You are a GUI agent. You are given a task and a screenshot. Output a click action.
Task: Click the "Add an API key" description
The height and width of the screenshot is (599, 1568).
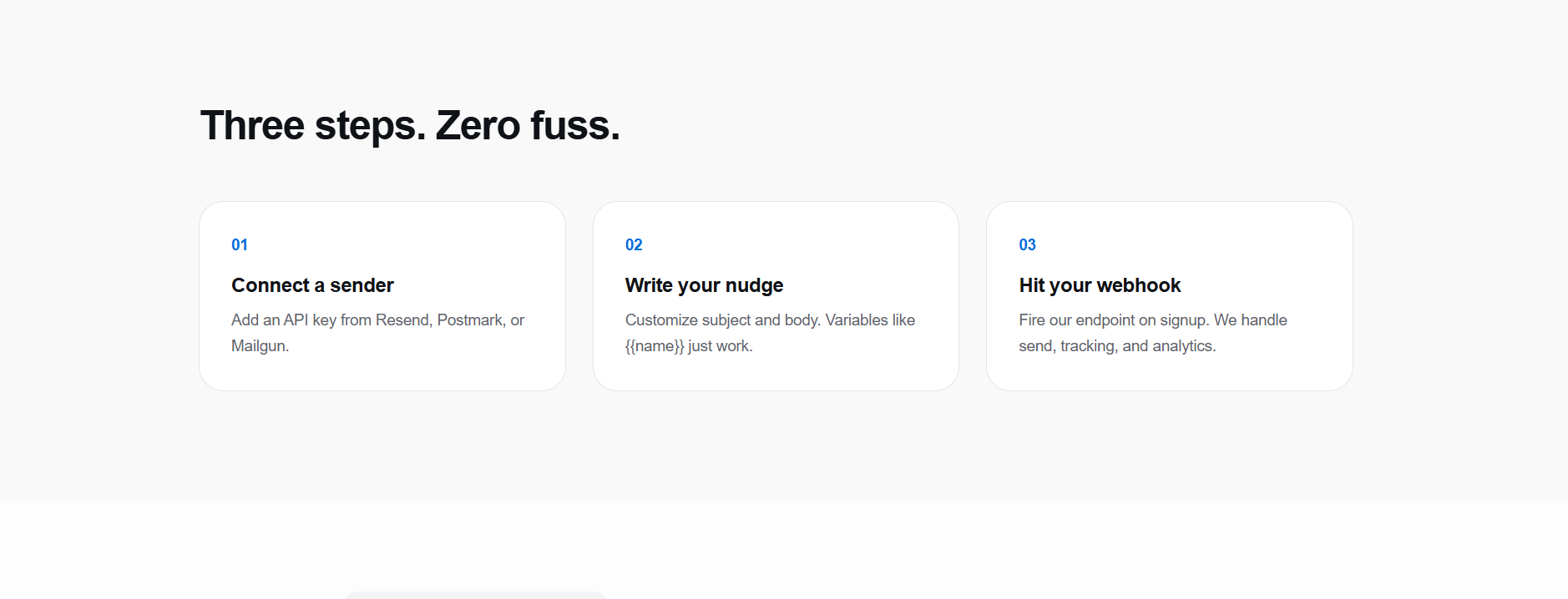(x=378, y=333)
